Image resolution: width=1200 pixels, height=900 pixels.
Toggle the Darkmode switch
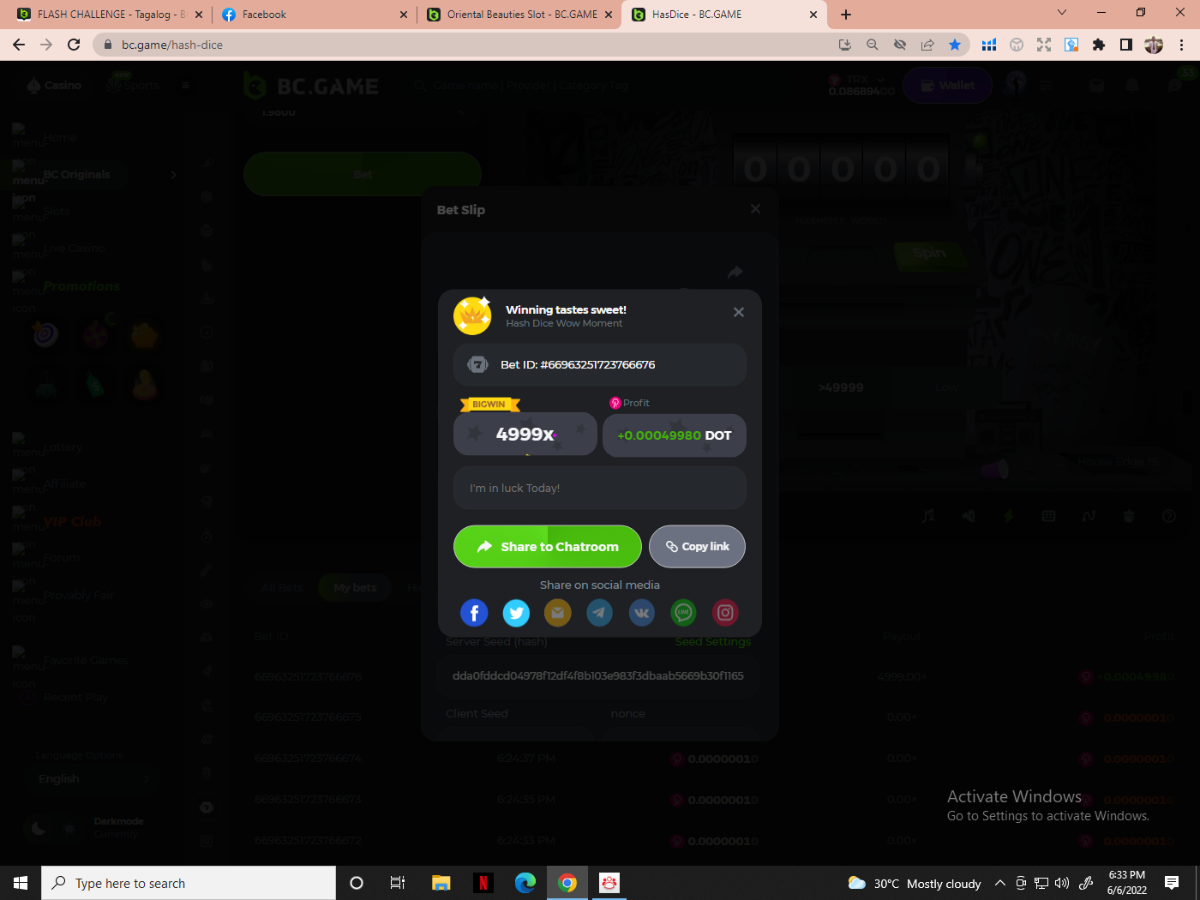pyautogui.click(x=52, y=828)
